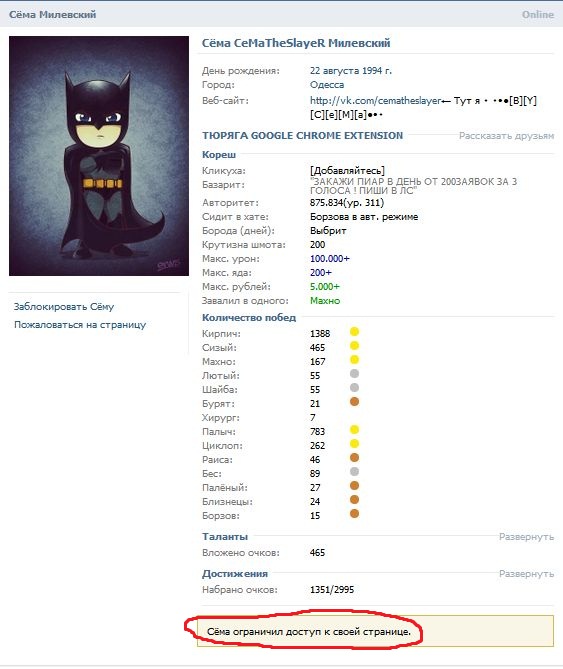Click the silver medal icon next to Лютый

click(354, 374)
